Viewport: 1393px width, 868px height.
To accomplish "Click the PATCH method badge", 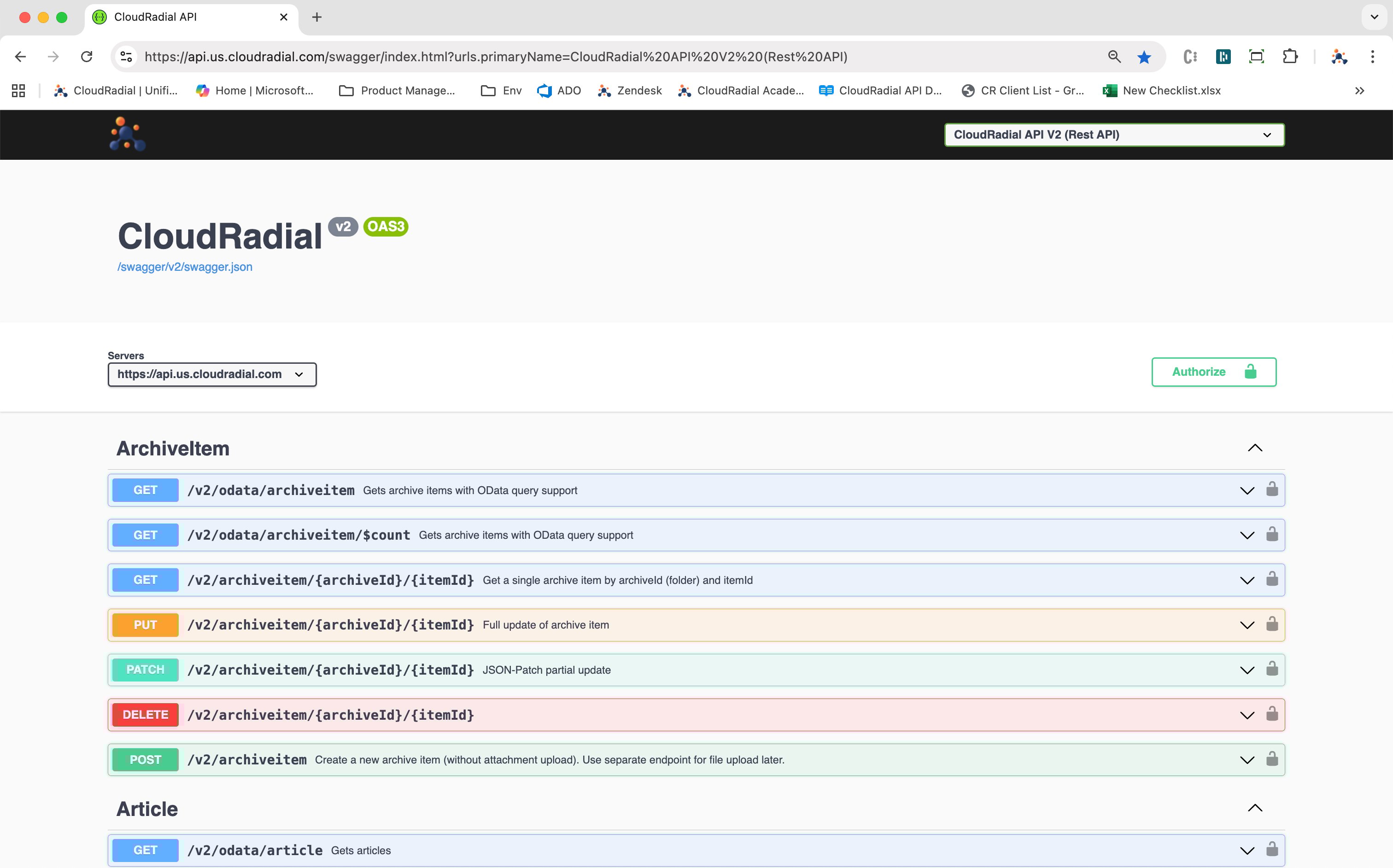I will 145,670.
